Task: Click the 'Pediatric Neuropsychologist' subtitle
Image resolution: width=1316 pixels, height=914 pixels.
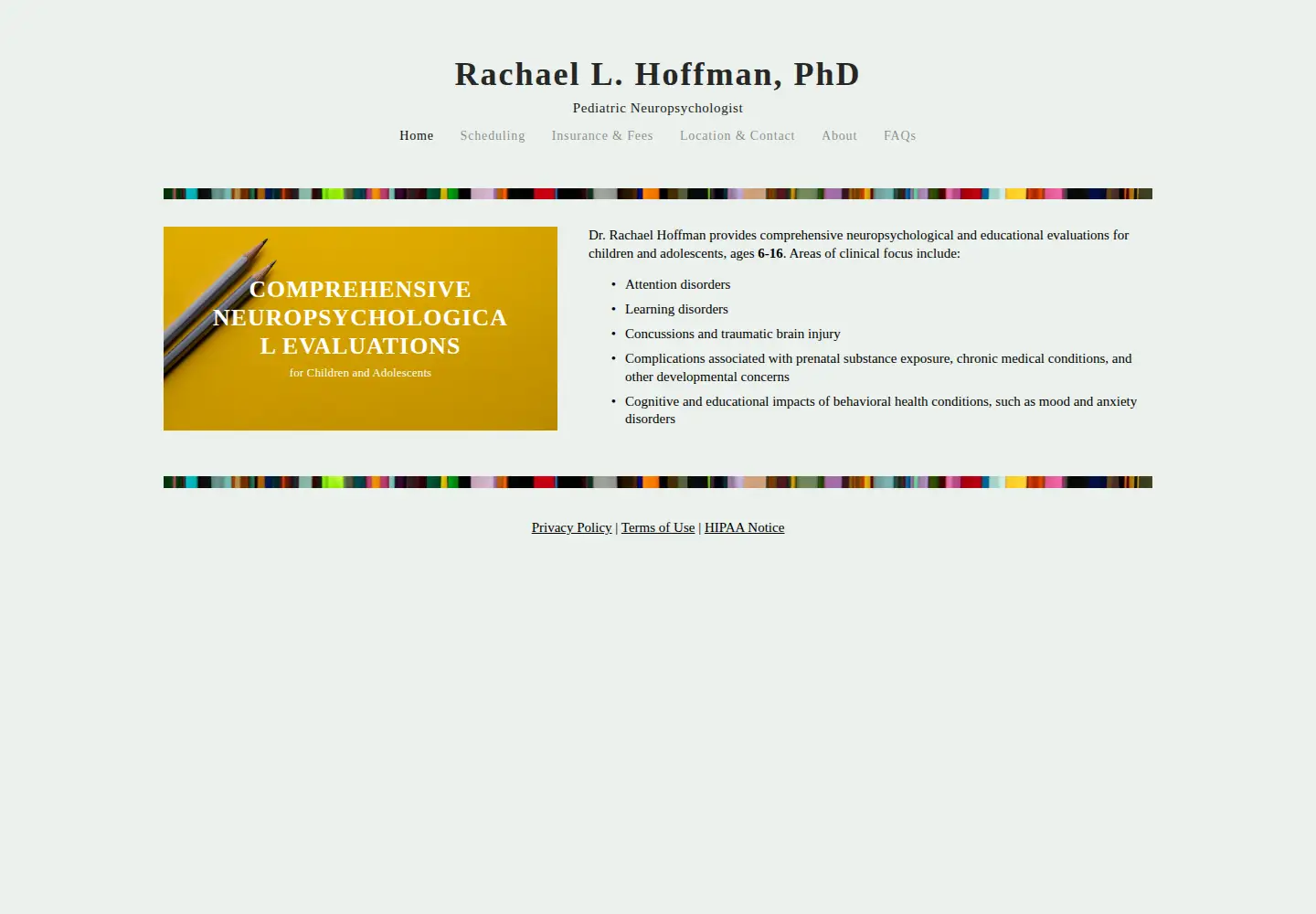Action: pos(658,108)
